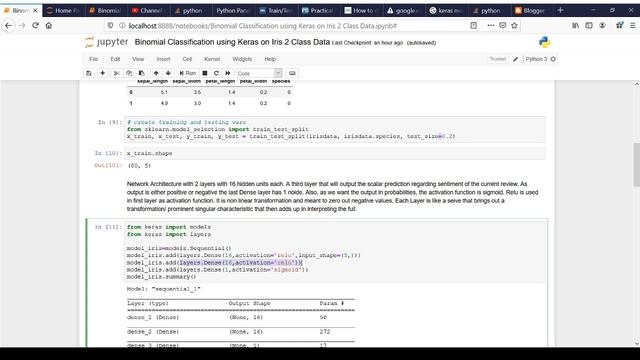
Task: Open the Cell menu
Action: (x=187, y=59)
